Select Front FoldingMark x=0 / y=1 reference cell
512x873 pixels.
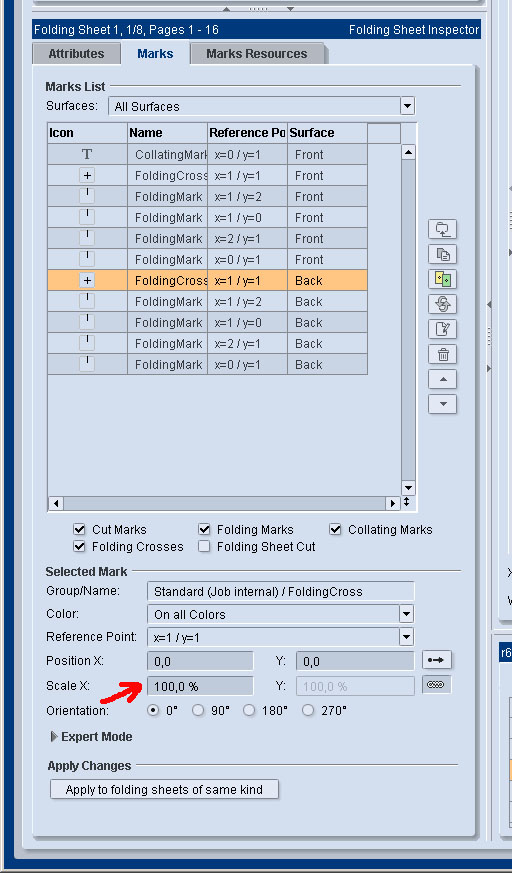coord(248,259)
